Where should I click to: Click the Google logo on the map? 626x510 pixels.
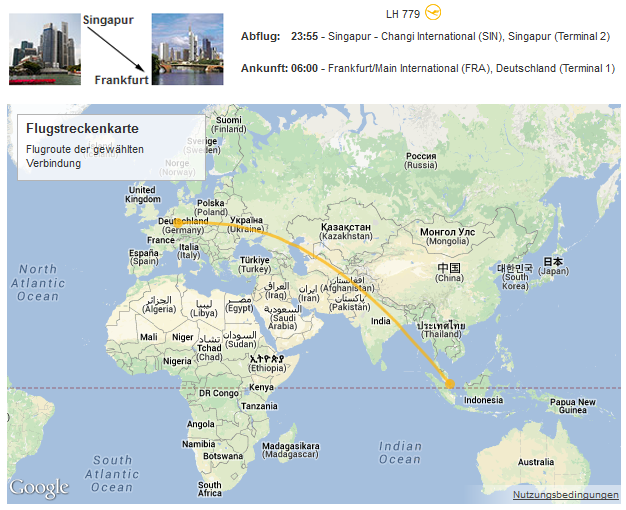pyautogui.click(x=39, y=488)
